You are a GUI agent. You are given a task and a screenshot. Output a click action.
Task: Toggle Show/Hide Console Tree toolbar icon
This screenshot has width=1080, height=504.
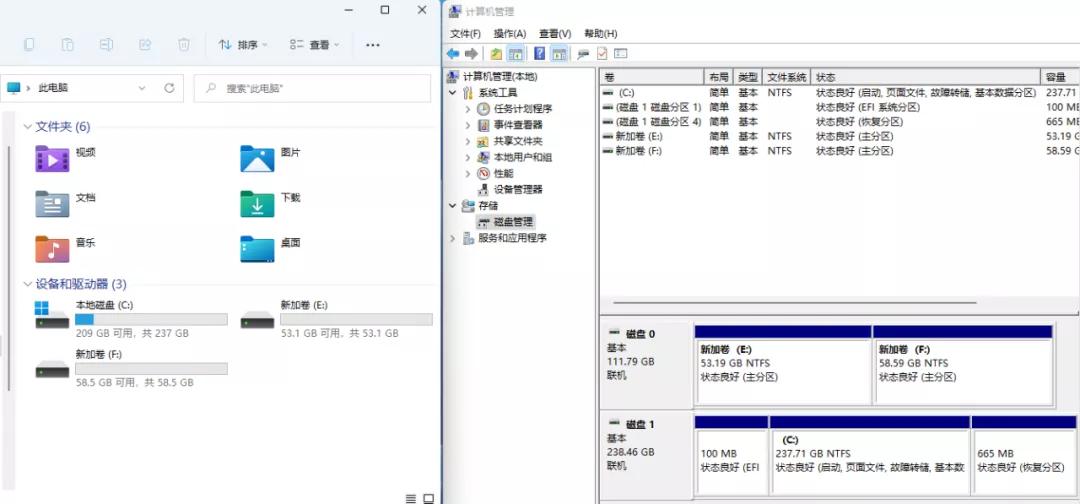tap(515, 54)
